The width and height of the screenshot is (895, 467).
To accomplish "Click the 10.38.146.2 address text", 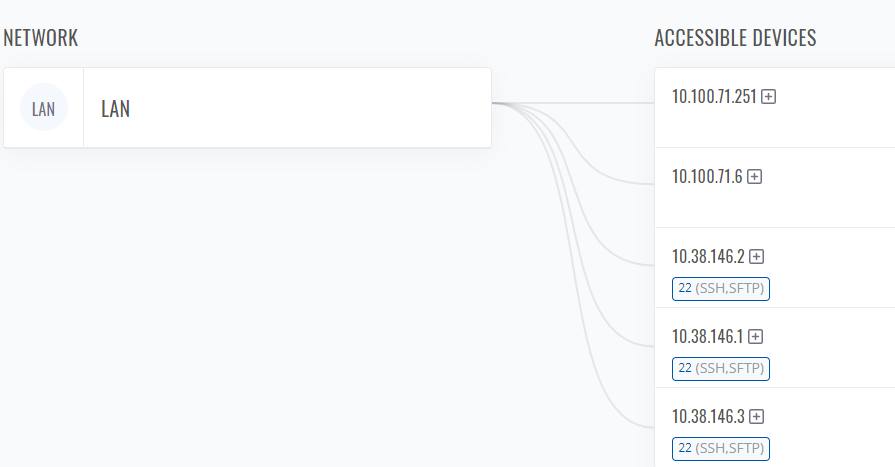I will coord(708,256).
